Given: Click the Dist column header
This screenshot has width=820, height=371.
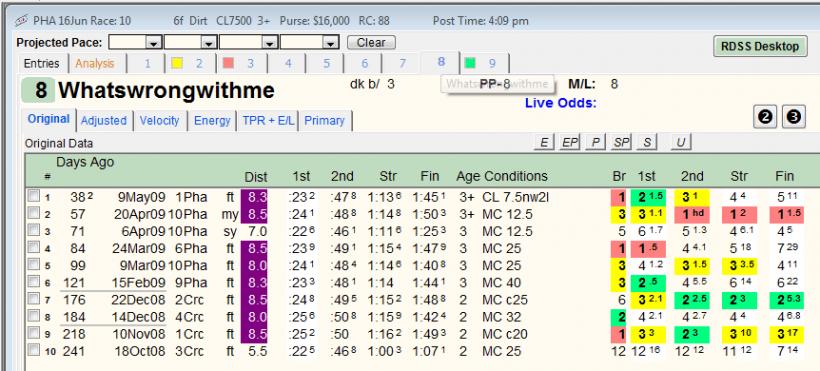Looking at the screenshot, I should [x=256, y=176].
